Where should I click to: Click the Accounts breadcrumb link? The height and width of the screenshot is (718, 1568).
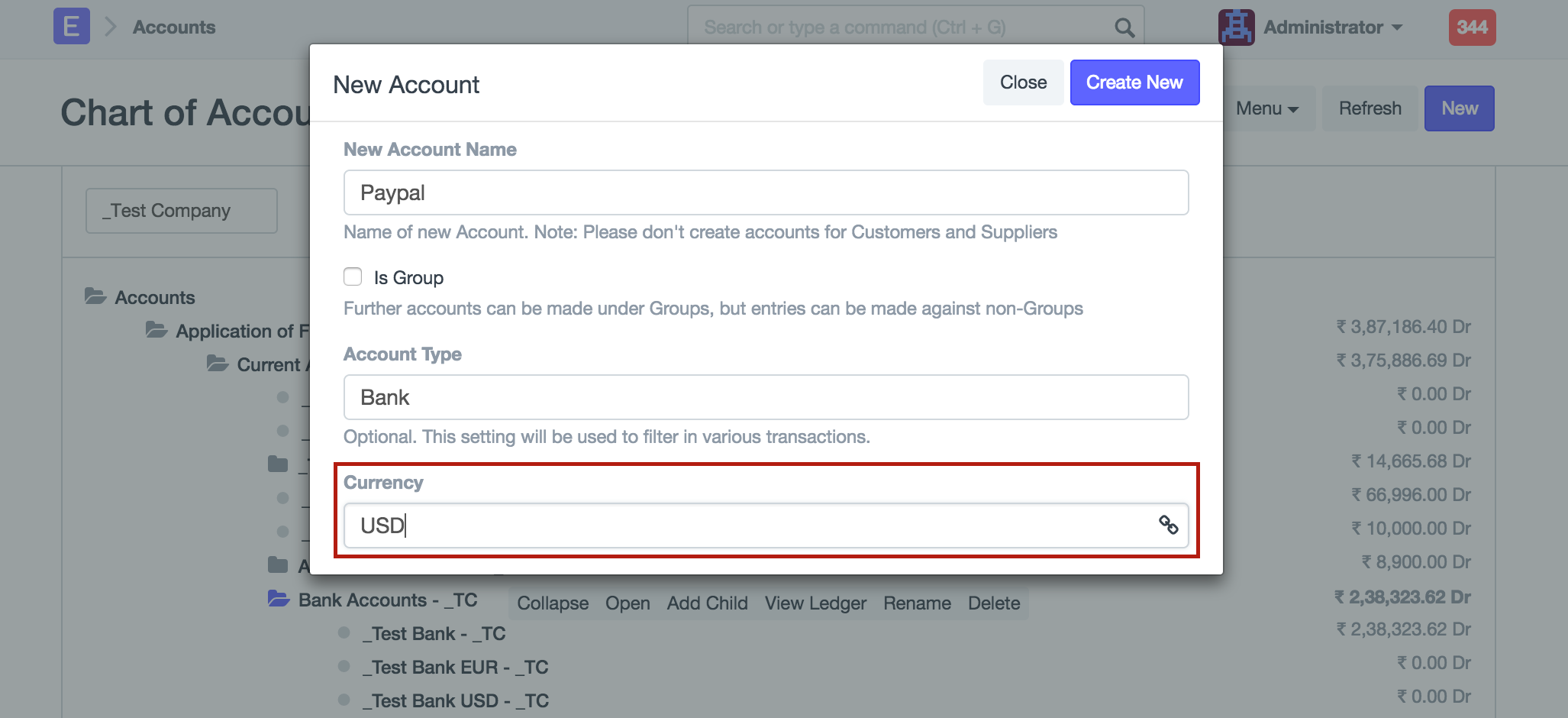[174, 27]
